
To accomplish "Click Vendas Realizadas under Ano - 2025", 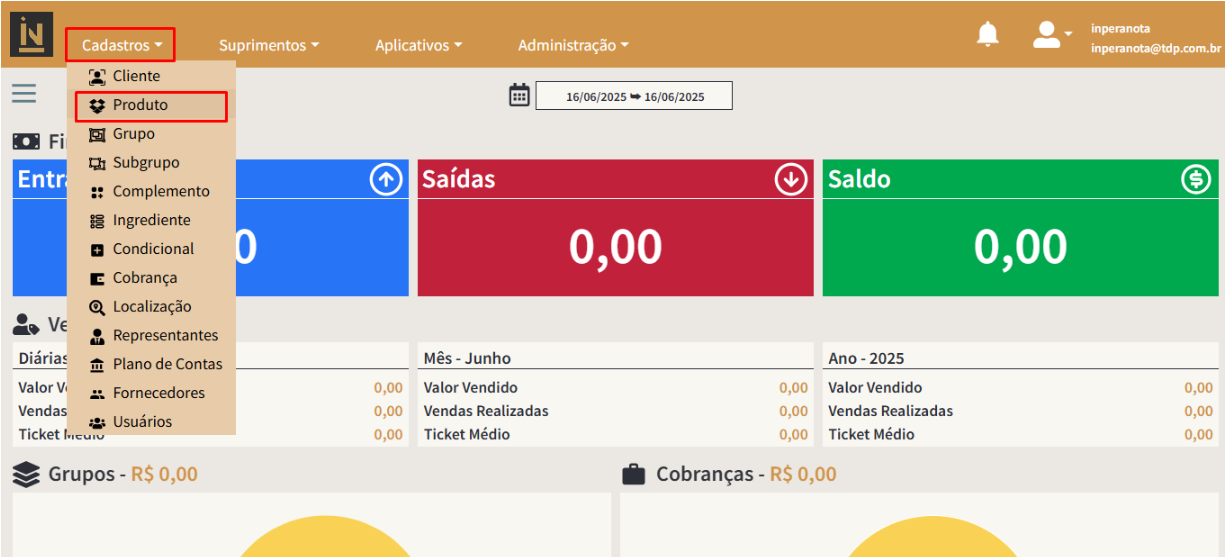I will (891, 411).
